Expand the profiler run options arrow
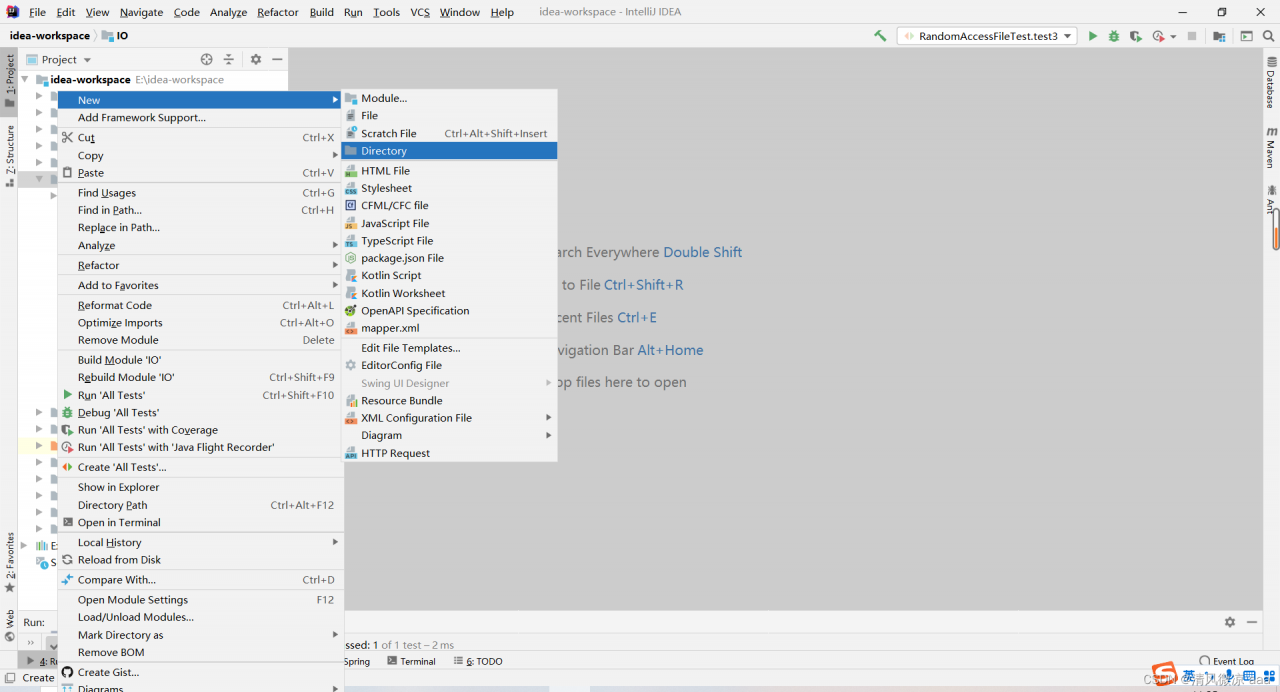The width and height of the screenshot is (1280, 692). [x=1173, y=37]
